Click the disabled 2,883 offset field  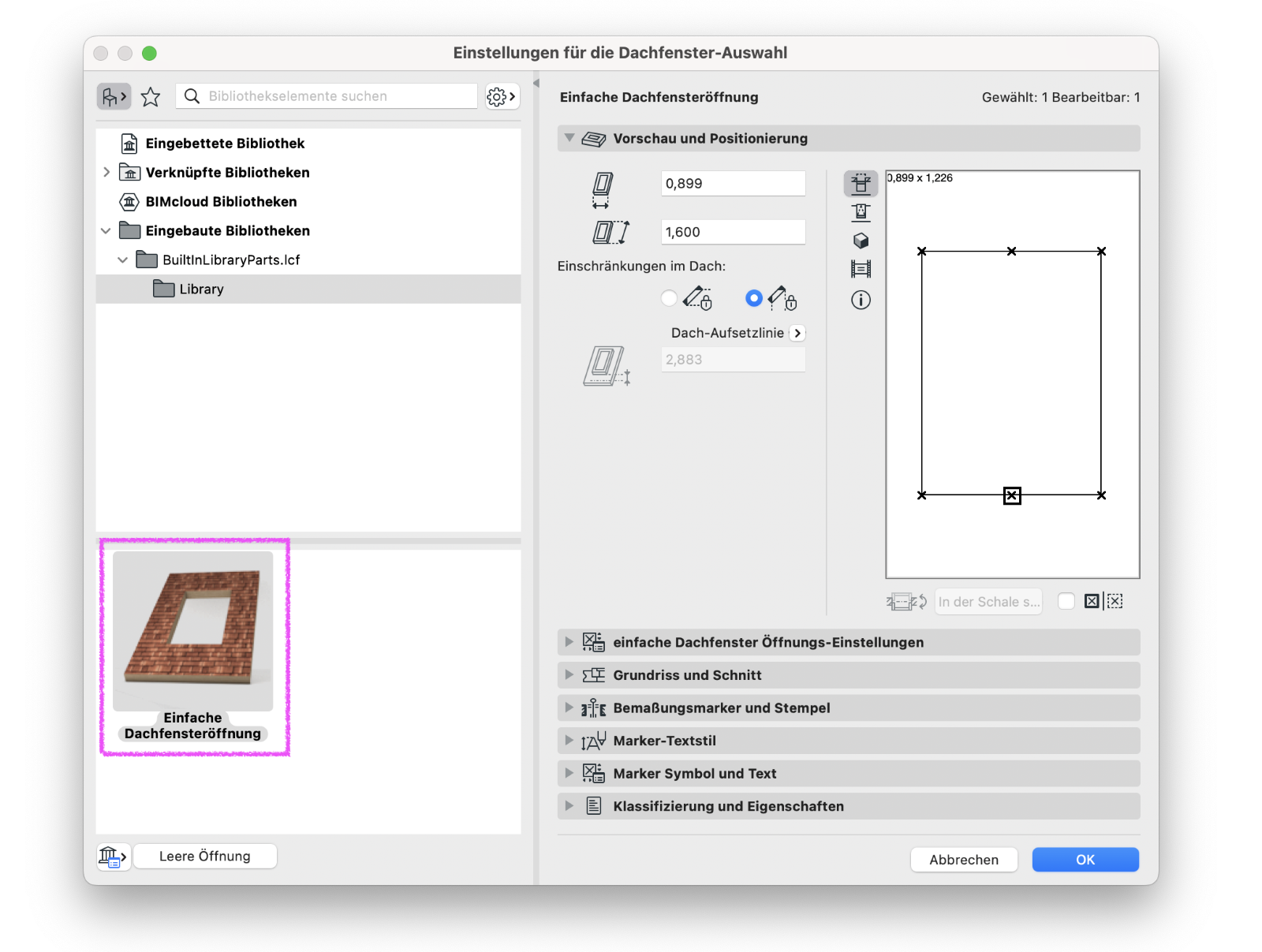pos(733,360)
